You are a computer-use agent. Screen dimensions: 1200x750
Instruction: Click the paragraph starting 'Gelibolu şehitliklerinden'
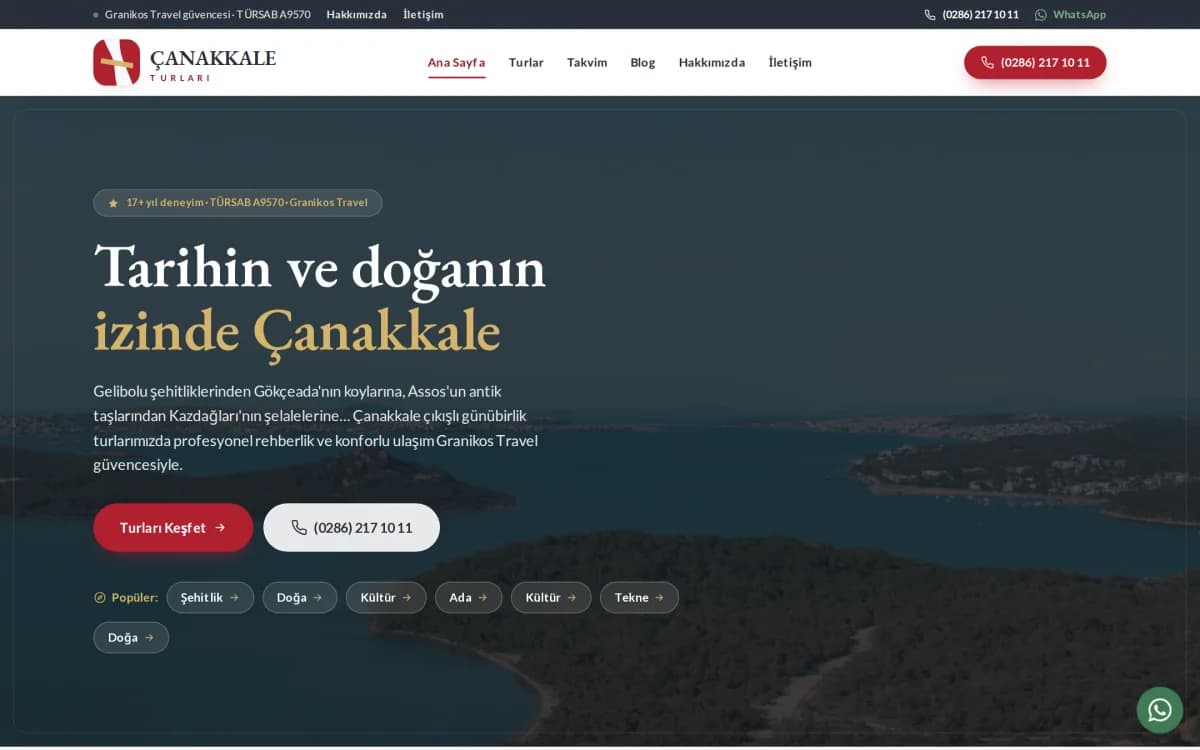(318, 428)
